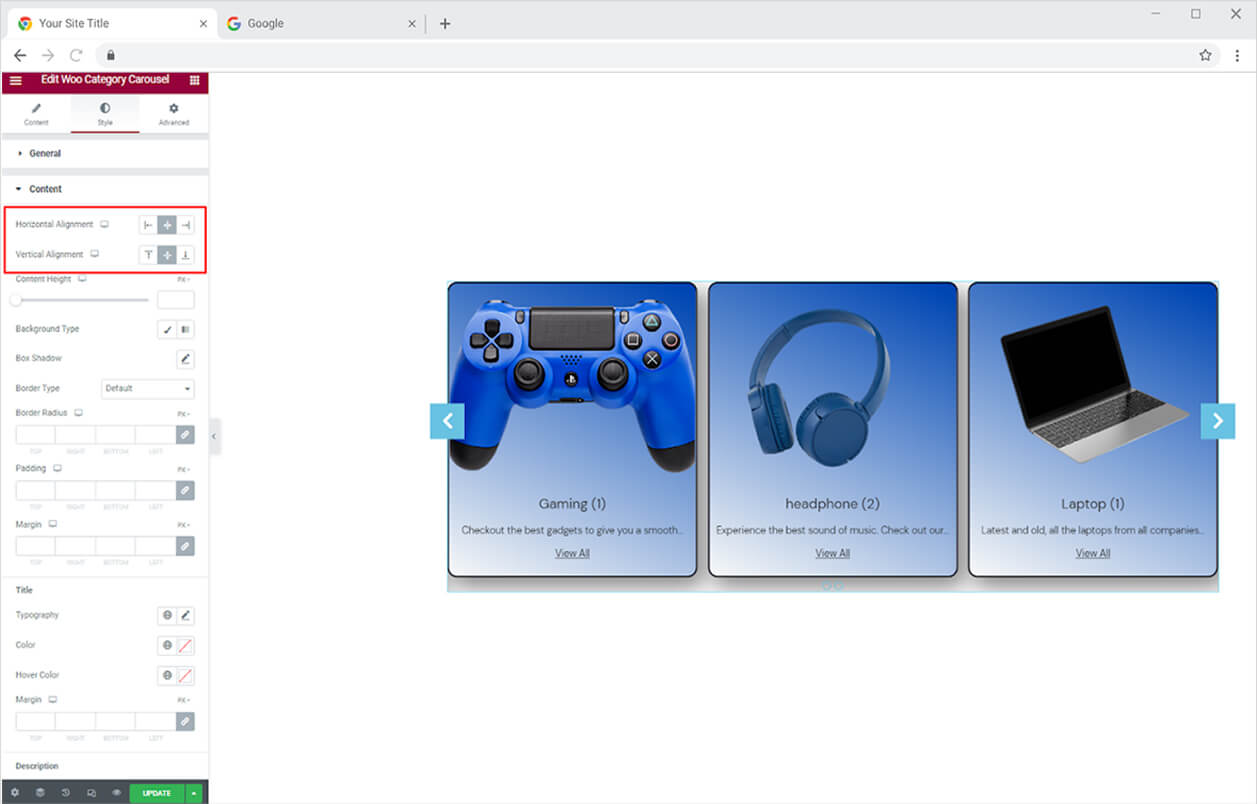
Task: Click link-values icon for Border Radius
Action: pos(185,435)
